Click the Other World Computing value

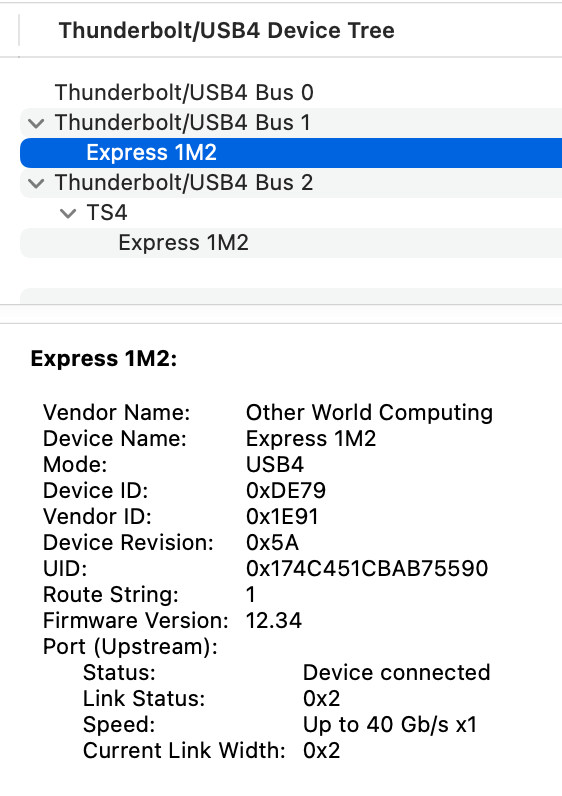coord(370,413)
